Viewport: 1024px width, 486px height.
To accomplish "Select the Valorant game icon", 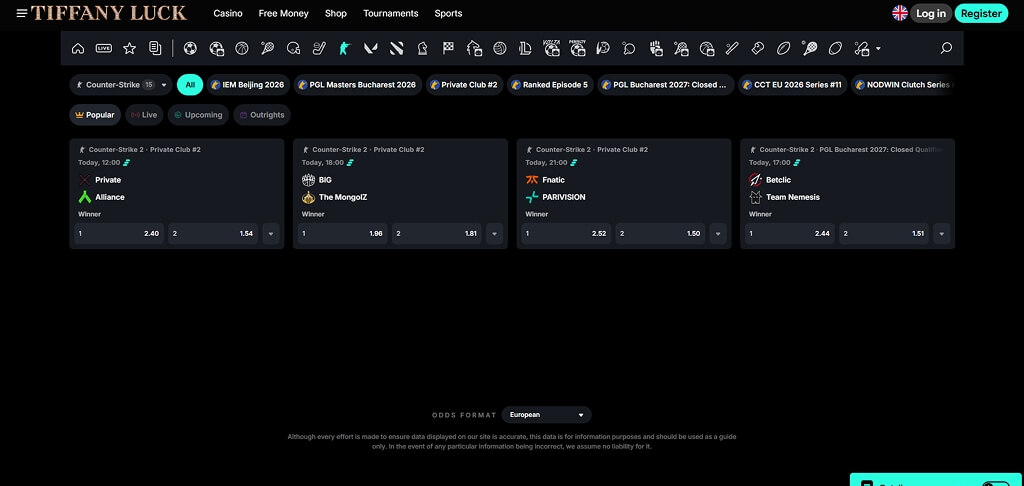I will pyautogui.click(x=371, y=48).
